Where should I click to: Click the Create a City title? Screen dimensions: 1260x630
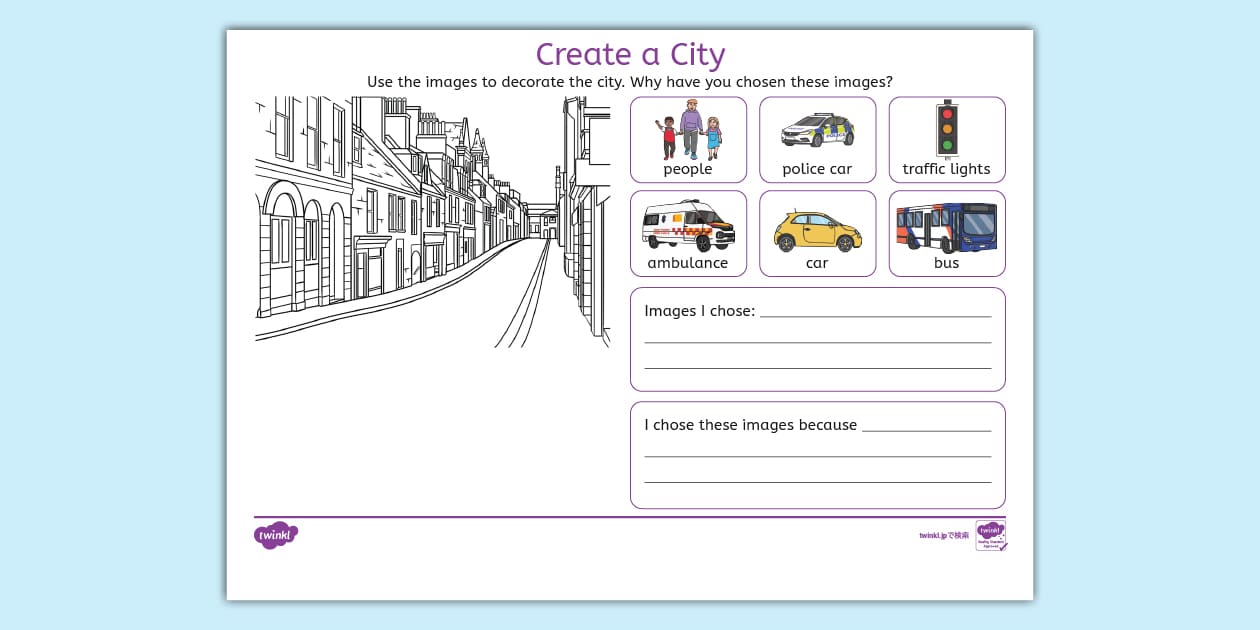click(x=630, y=55)
